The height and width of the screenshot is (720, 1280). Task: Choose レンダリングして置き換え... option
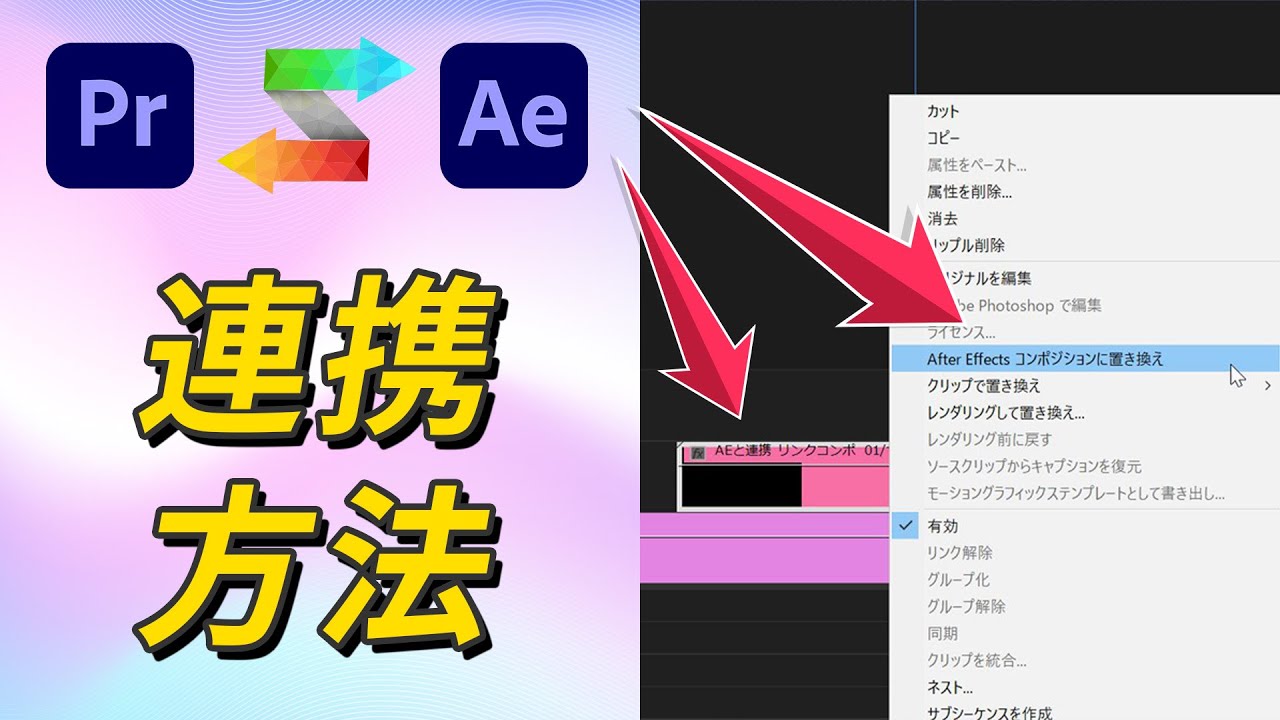pyautogui.click(x=1005, y=412)
